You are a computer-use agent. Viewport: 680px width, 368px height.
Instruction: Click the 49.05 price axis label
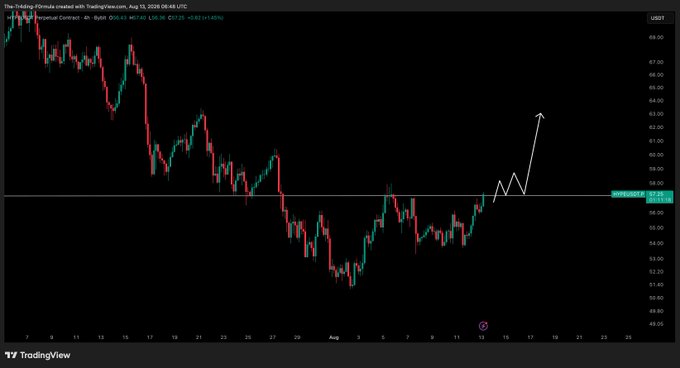(x=657, y=324)
